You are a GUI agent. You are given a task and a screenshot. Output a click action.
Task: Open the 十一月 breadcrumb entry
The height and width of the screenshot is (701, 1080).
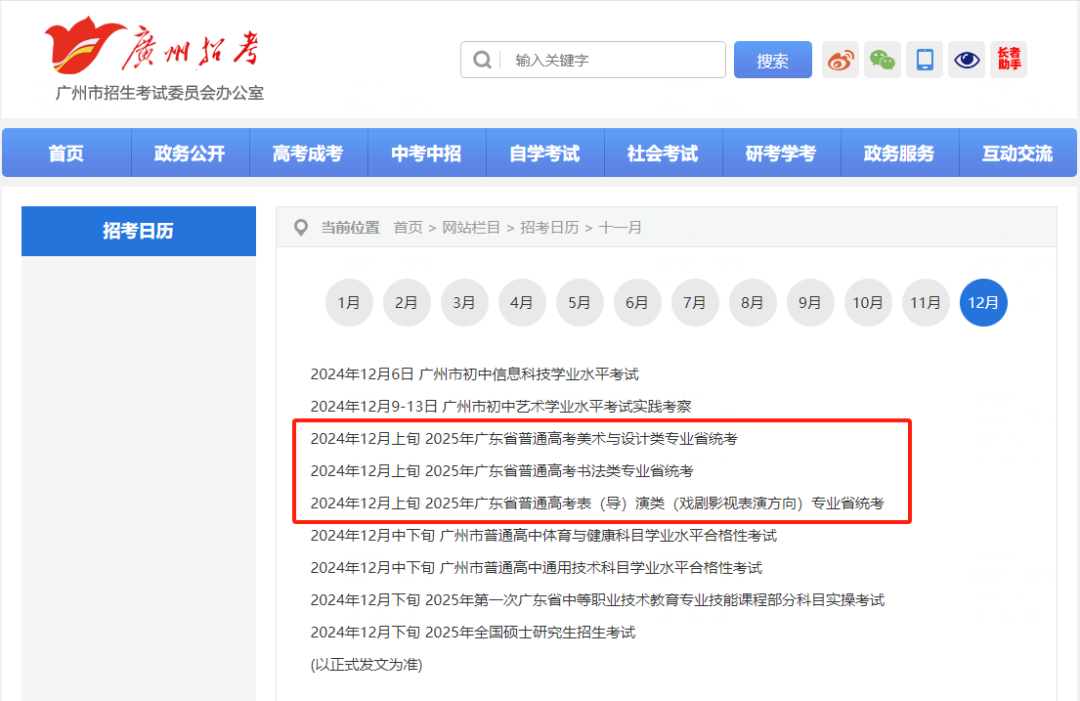pos(622,227)
